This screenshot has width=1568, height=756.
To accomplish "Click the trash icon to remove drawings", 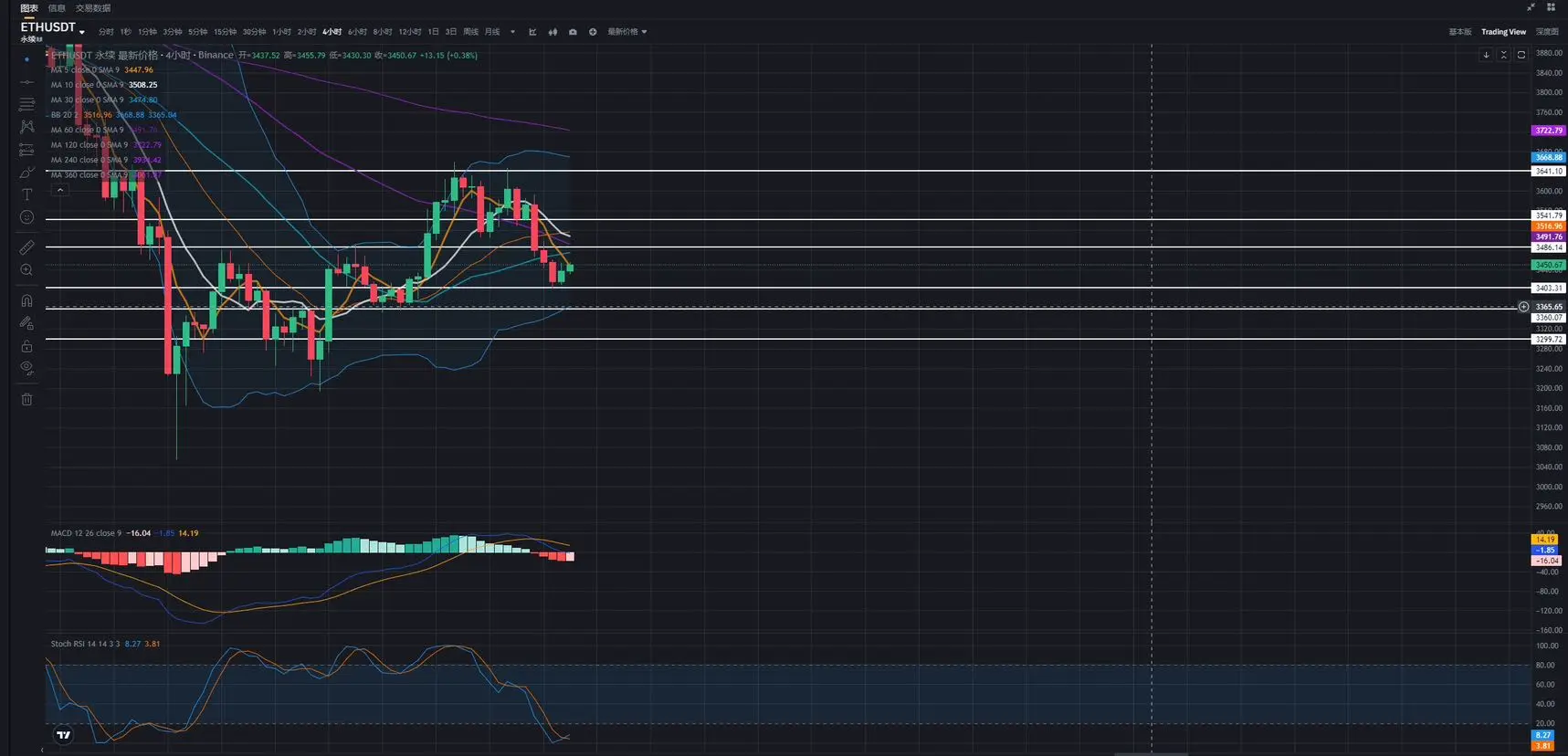I will pos(26,399).
